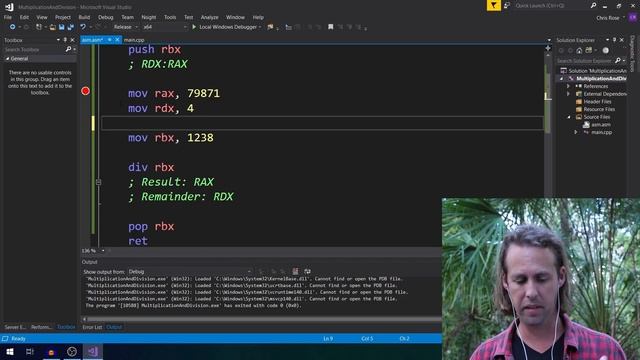The height and width of the screenshot is (360, 640).
Task: Open the Debug menu
Action: (105, 17)
